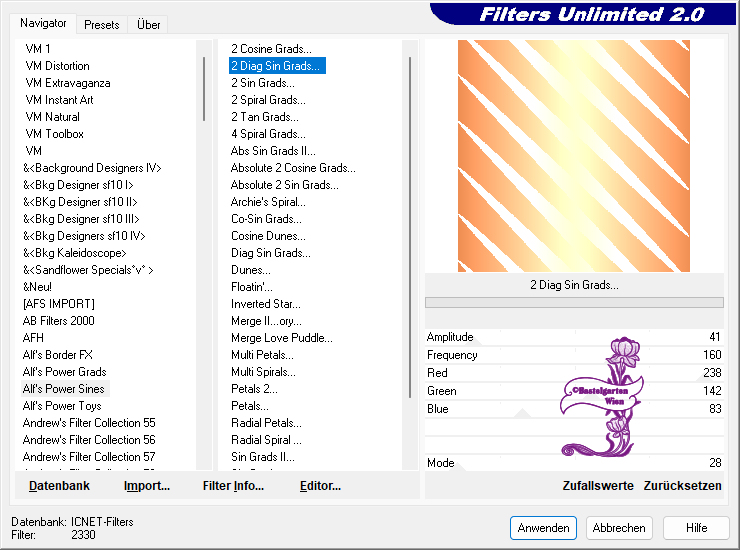Select Alf's Power Grads category
This screenshot has width=740, height=550.
64,372
